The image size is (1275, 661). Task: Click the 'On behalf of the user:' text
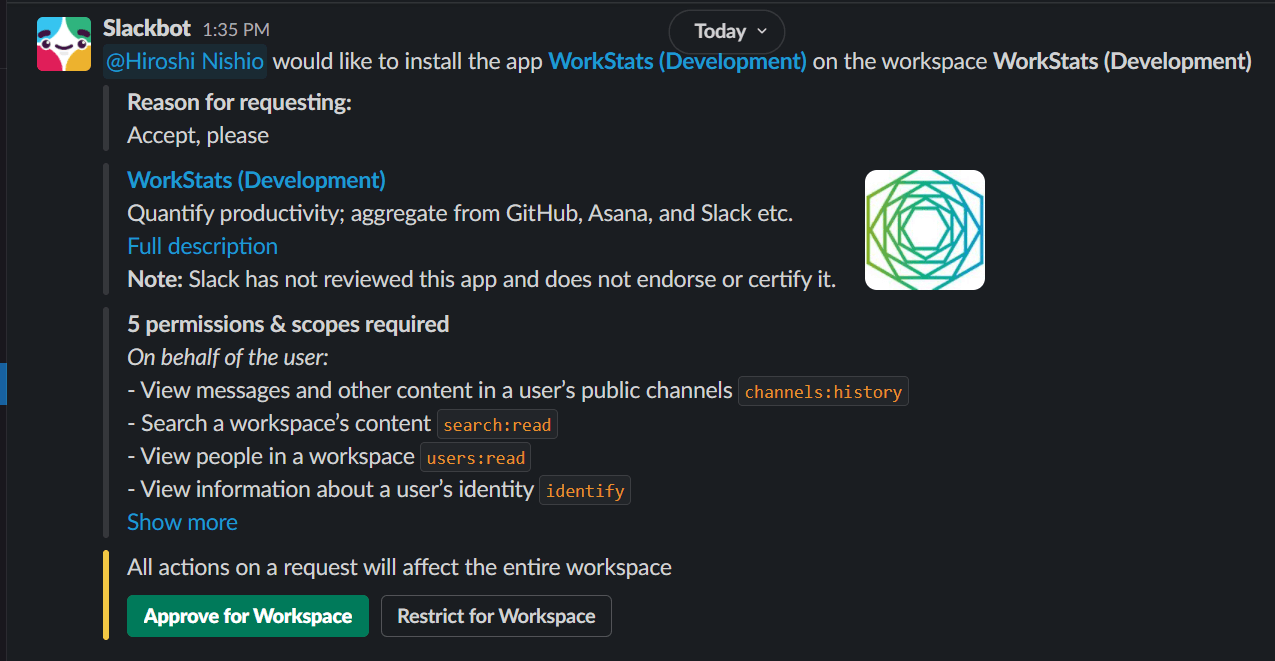pyautogui.click(x=228, y=357)
